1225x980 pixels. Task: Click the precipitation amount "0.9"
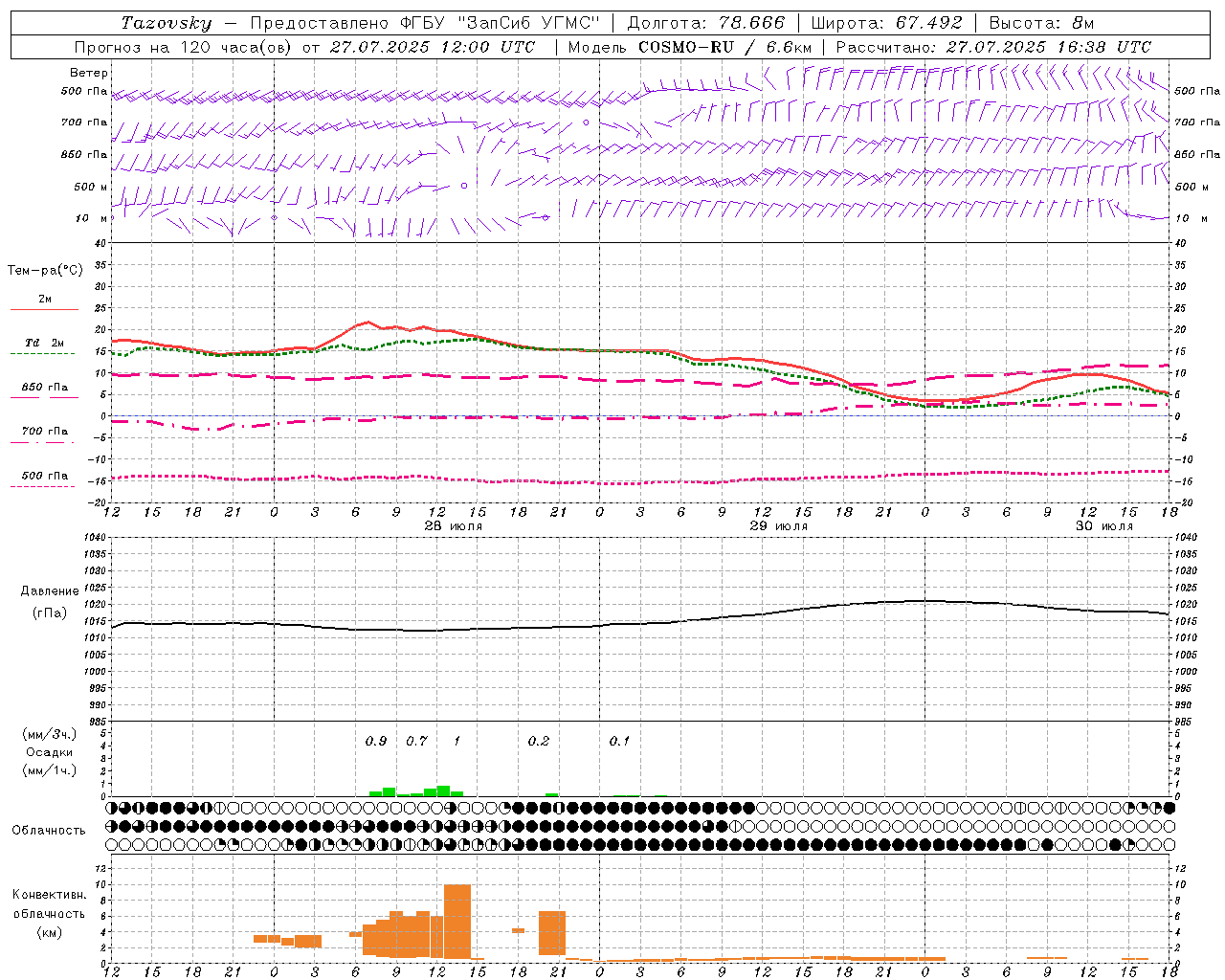[x=376, y=741]
